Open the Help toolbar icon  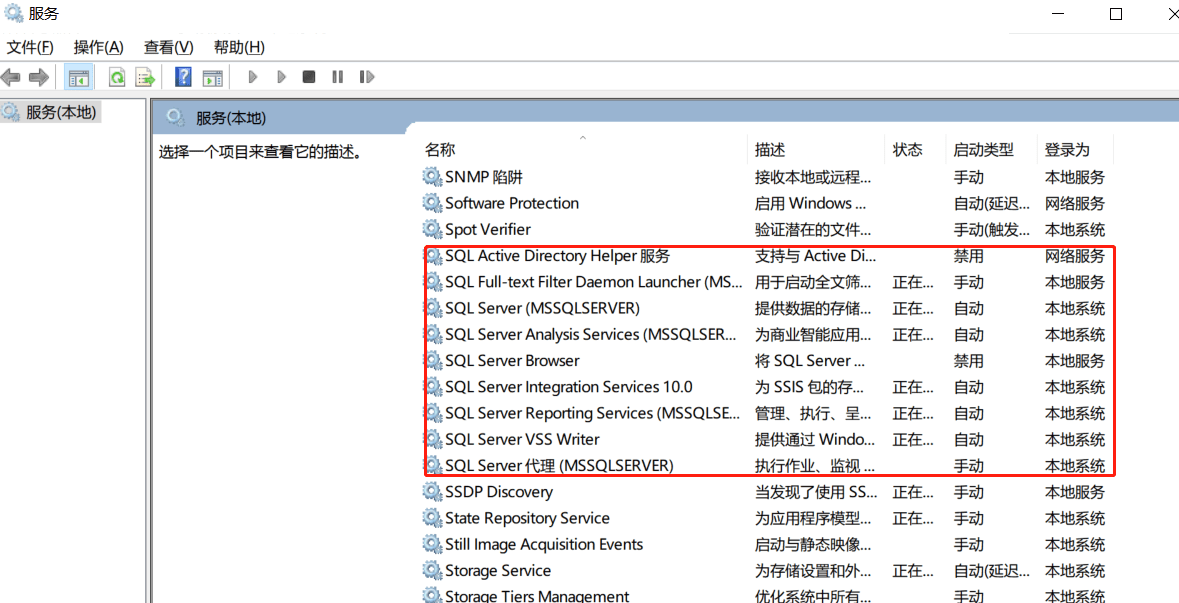pos(183,77)
